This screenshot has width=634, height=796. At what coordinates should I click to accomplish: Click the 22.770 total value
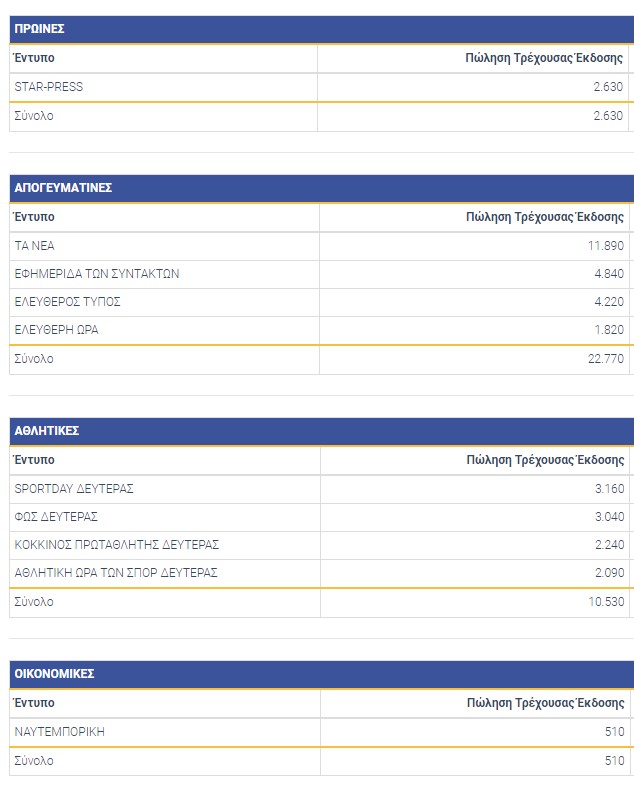point(606,359)
